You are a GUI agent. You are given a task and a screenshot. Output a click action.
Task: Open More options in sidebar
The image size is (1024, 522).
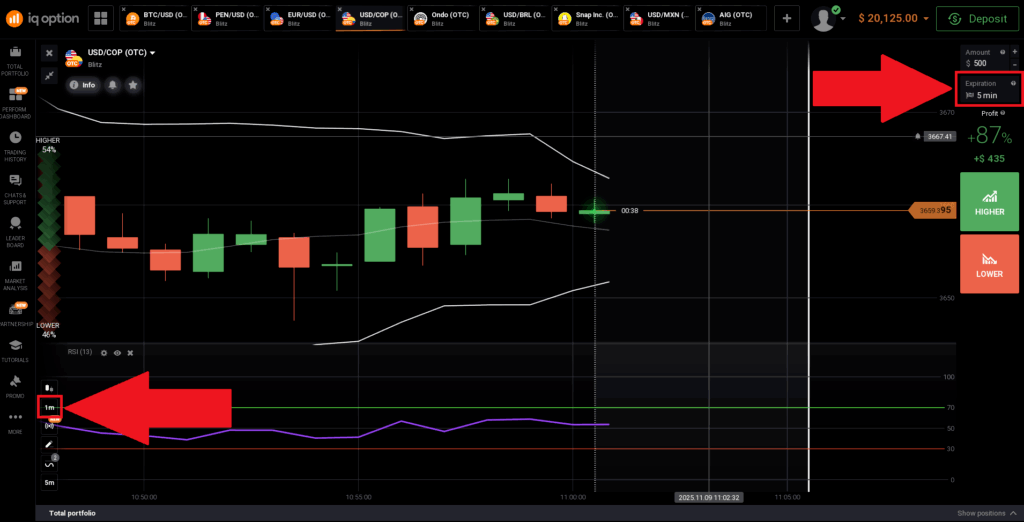16,423
